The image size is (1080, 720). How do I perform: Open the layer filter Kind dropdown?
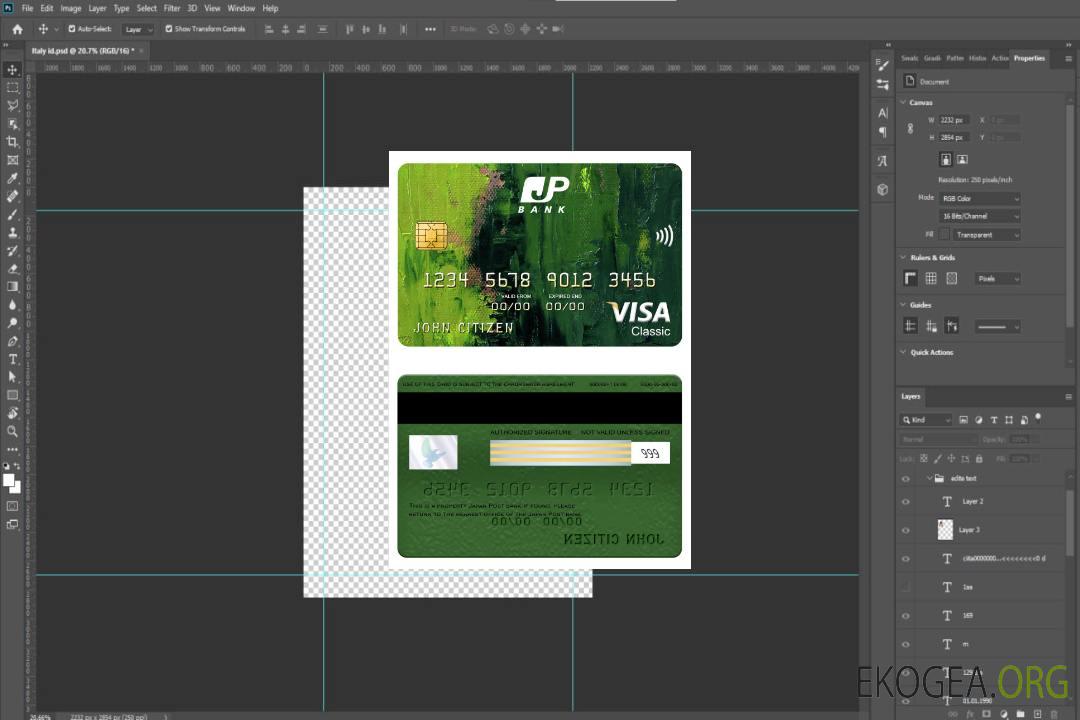(x=926, y=420)
